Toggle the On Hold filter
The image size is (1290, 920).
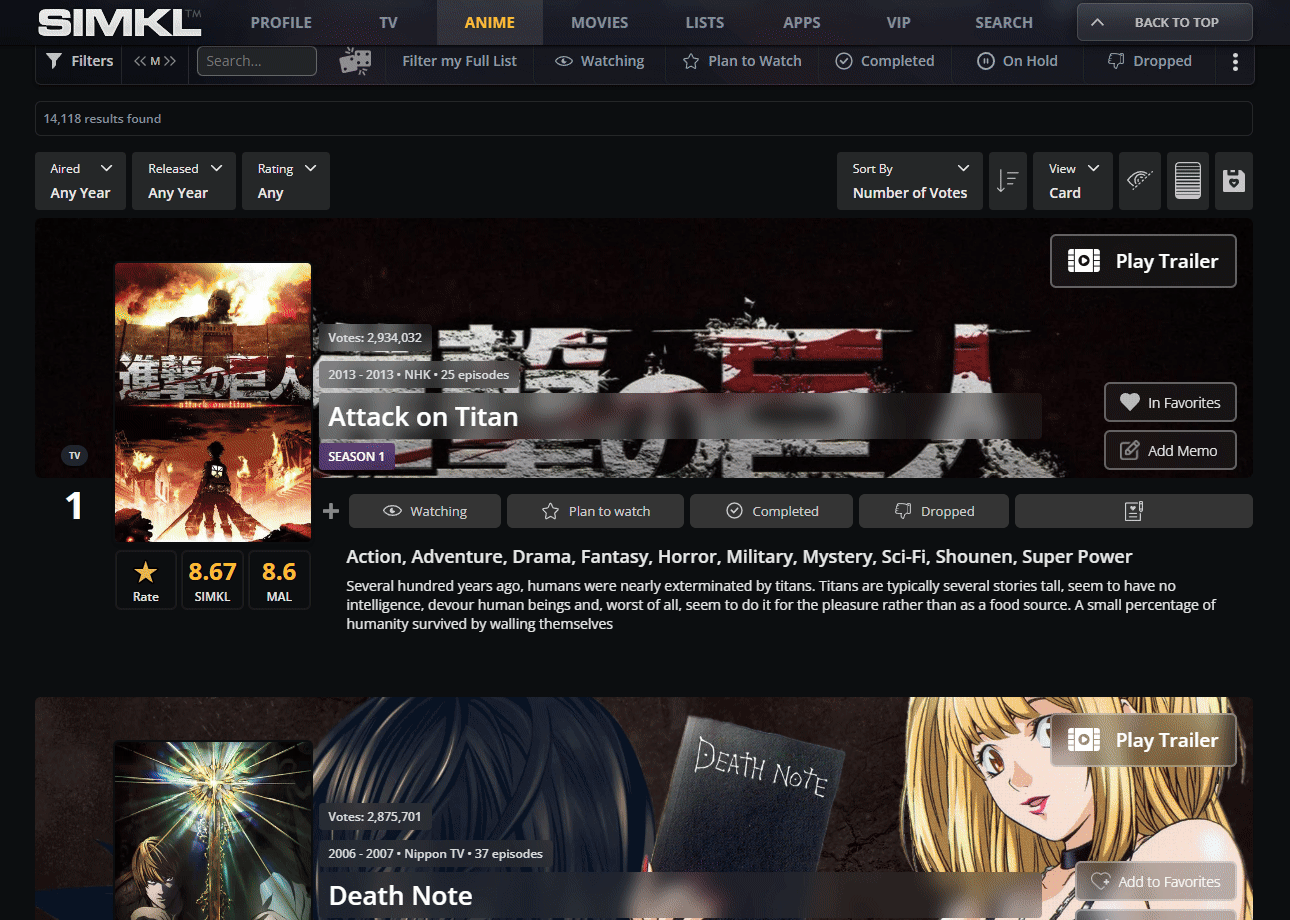click(x=1017, y=61)
